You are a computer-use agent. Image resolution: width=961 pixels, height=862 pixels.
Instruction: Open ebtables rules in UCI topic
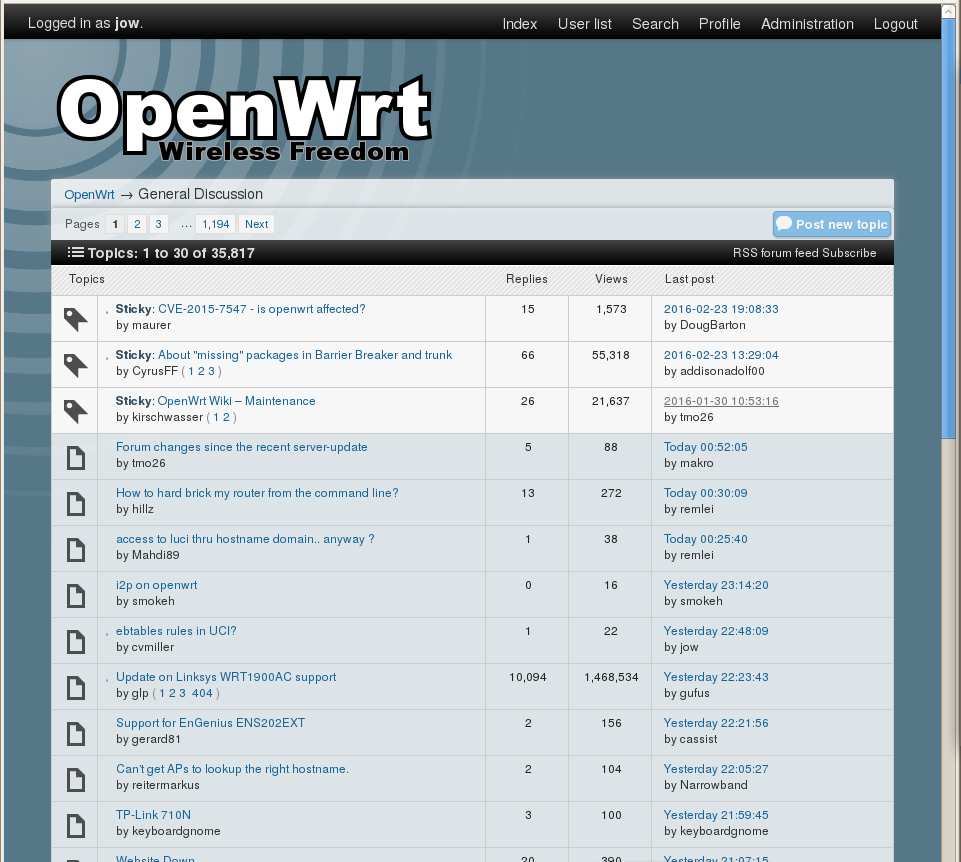(x=176, y=631)
